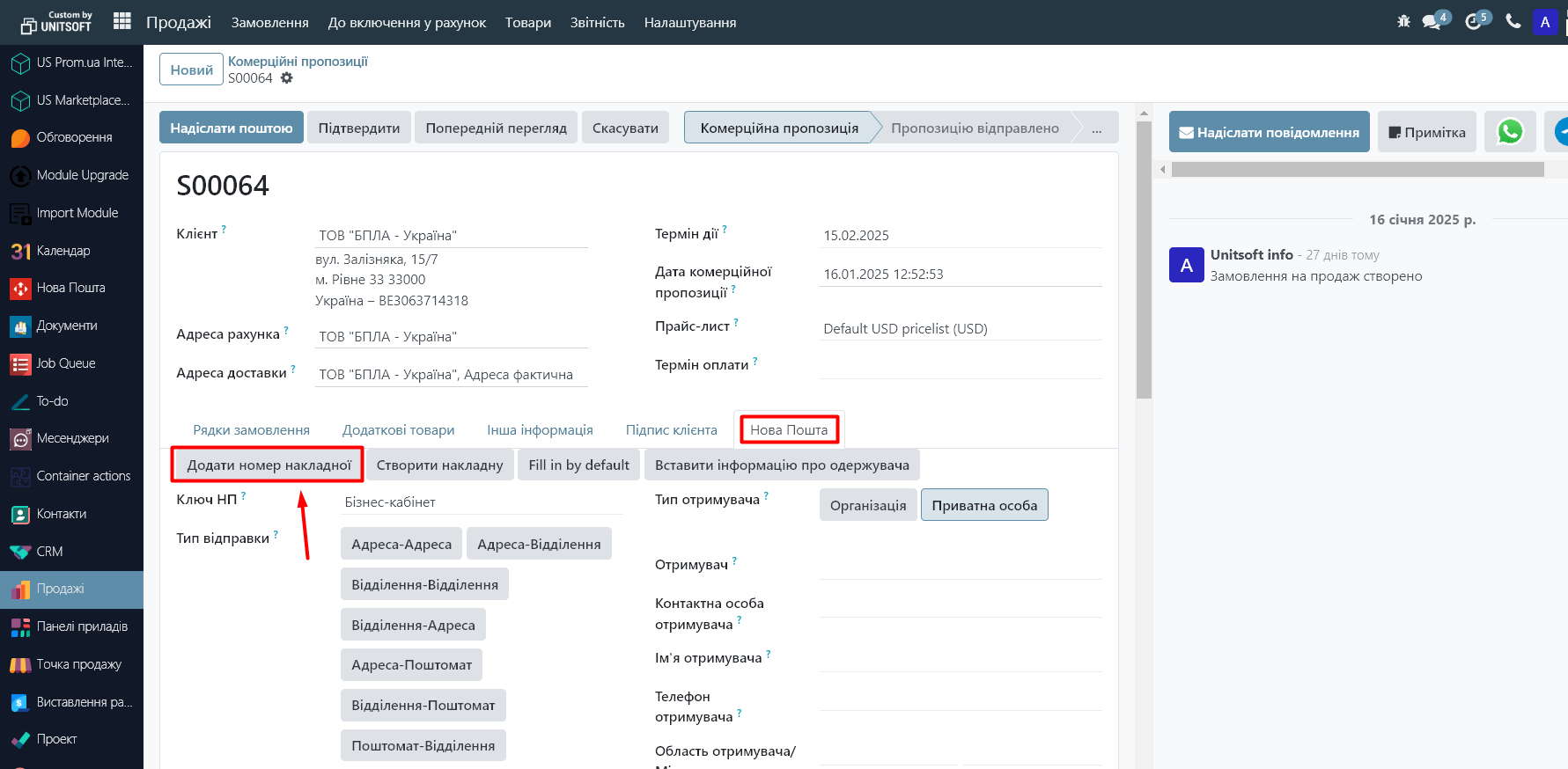Open Панелі приладів in sidebar

point(71,626)
